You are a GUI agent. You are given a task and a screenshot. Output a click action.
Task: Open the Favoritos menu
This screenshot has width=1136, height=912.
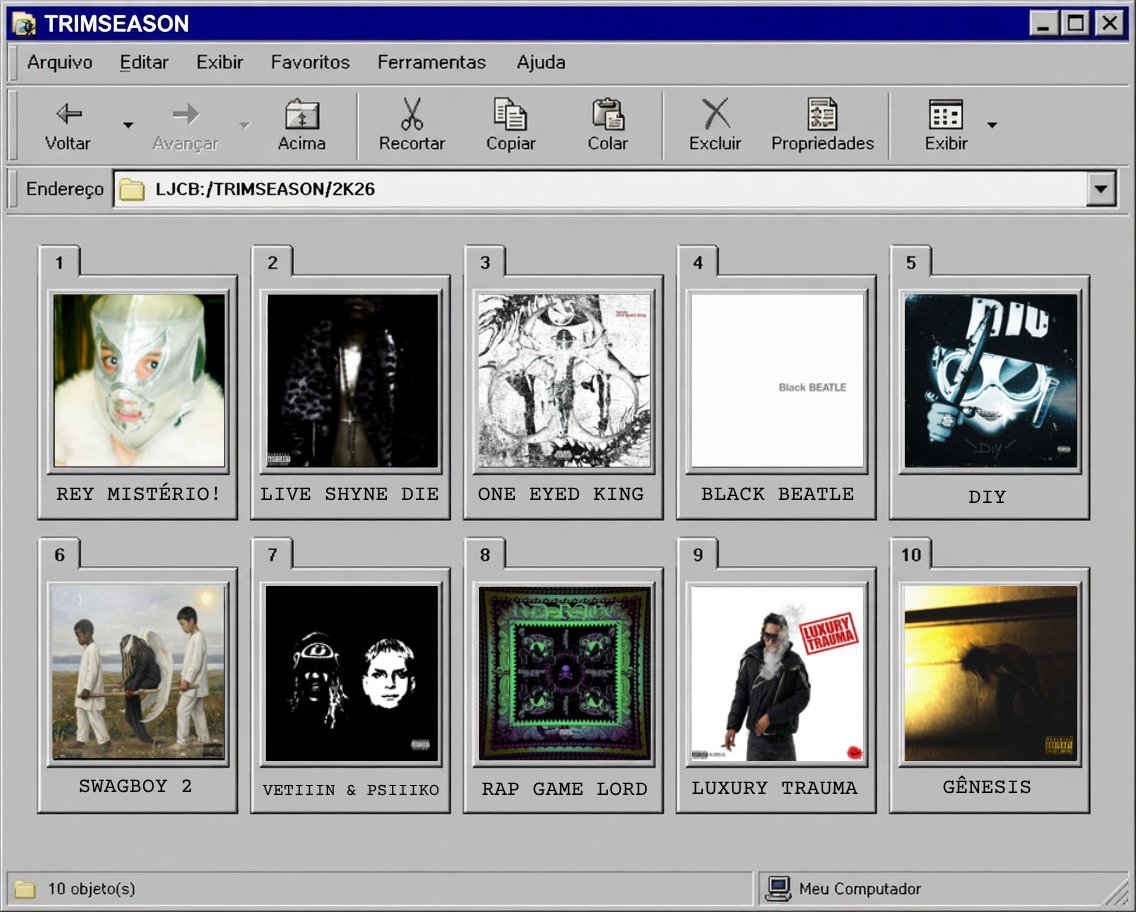tap(310, 62)
